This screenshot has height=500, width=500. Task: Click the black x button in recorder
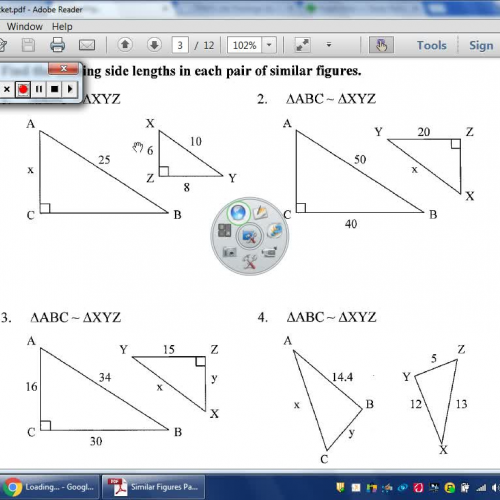tap(7, 89)
